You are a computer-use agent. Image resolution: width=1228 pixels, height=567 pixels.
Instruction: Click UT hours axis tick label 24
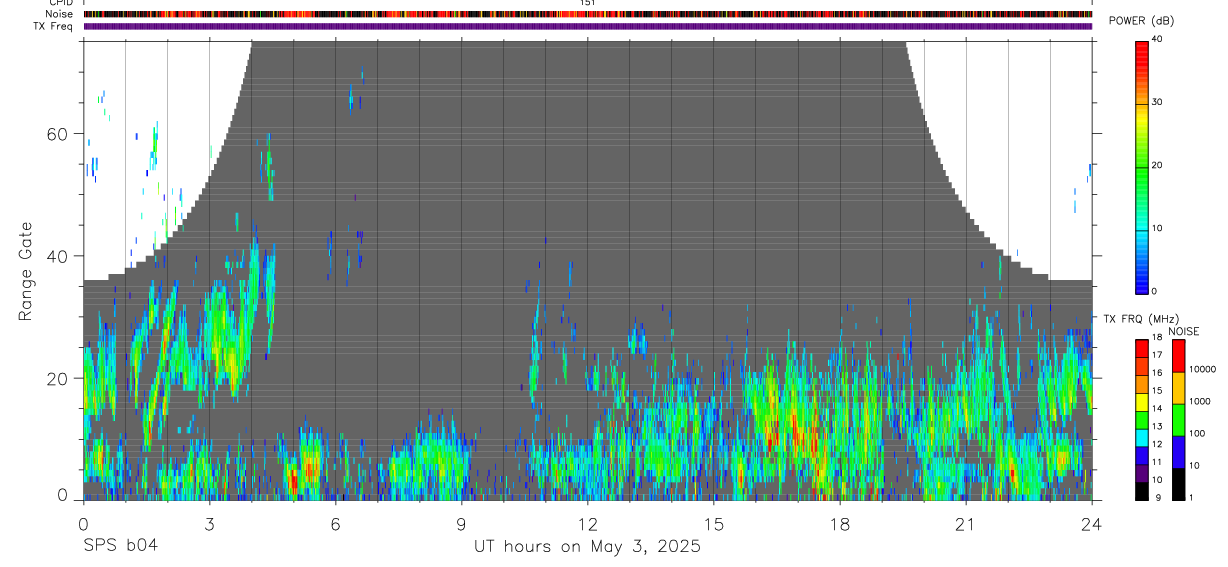[x=1092, y=523]
